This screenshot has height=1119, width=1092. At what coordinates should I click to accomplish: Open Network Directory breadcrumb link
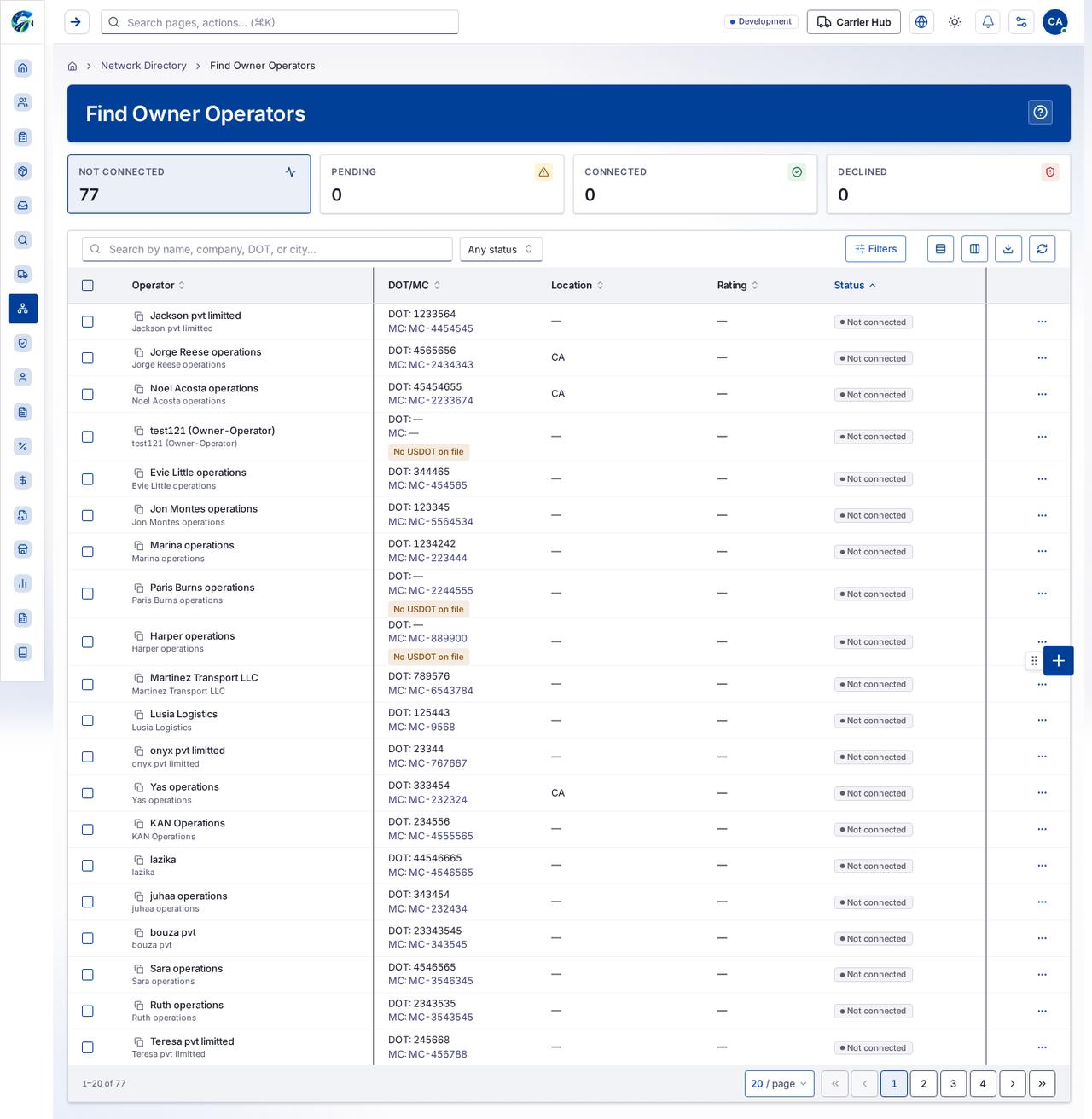coord(143,66)
